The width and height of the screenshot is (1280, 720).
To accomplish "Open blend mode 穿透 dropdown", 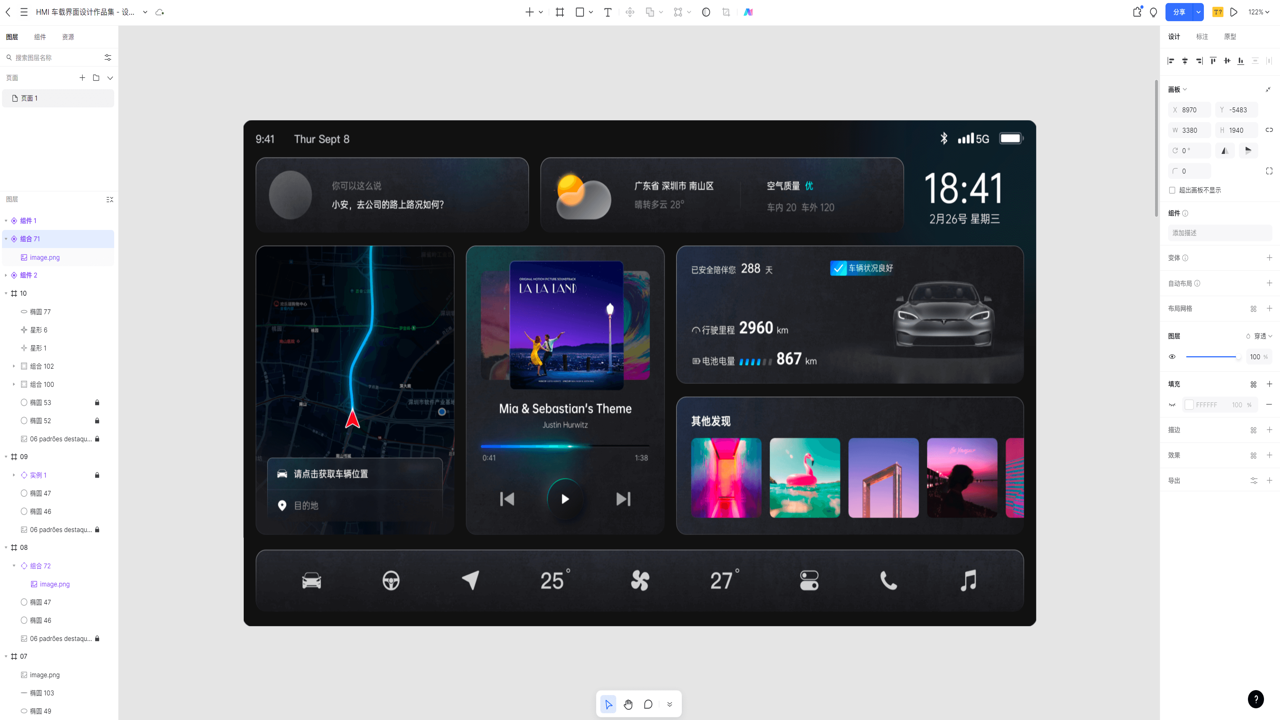I will click(1263, 336).
